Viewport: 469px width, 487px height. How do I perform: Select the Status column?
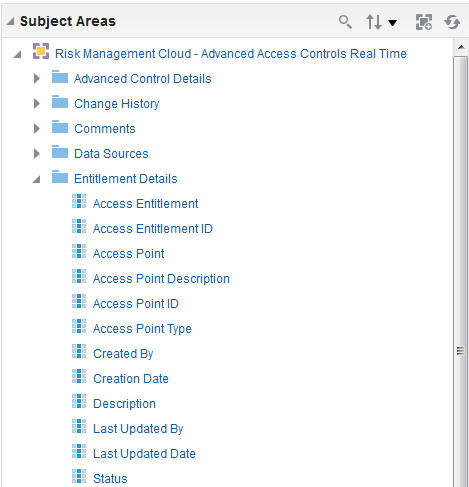110,479
